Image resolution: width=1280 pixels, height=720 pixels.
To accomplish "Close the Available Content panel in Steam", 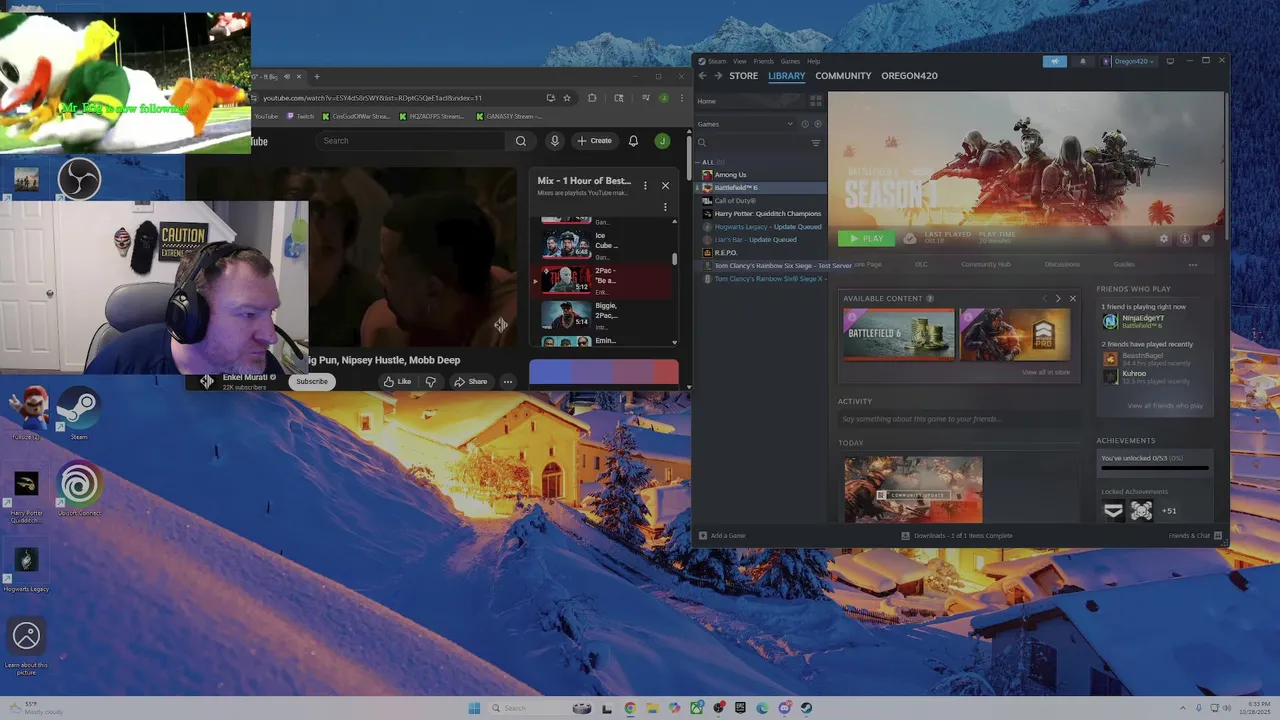I will [x=1073, y=299].
